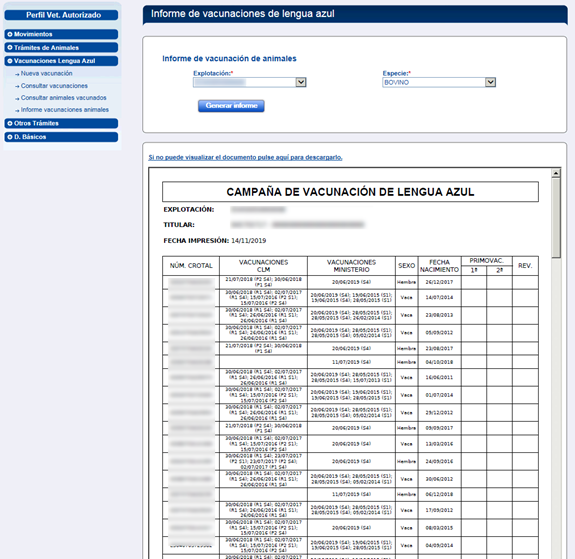Click the birth date 04/10/2018 cell
The image size is (575, 559).
(439, 362)
